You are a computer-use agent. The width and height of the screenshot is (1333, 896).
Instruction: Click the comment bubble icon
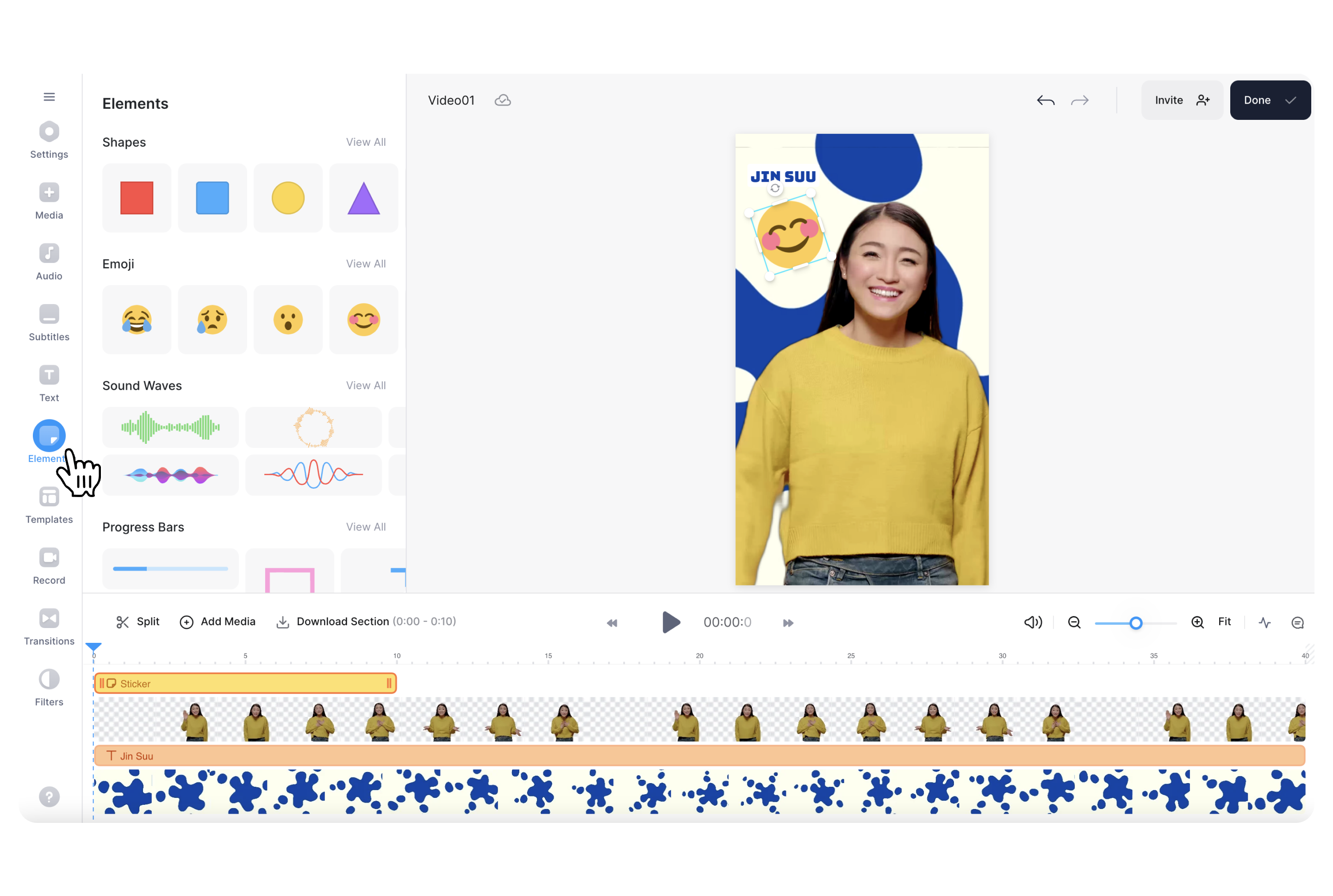1297,623
